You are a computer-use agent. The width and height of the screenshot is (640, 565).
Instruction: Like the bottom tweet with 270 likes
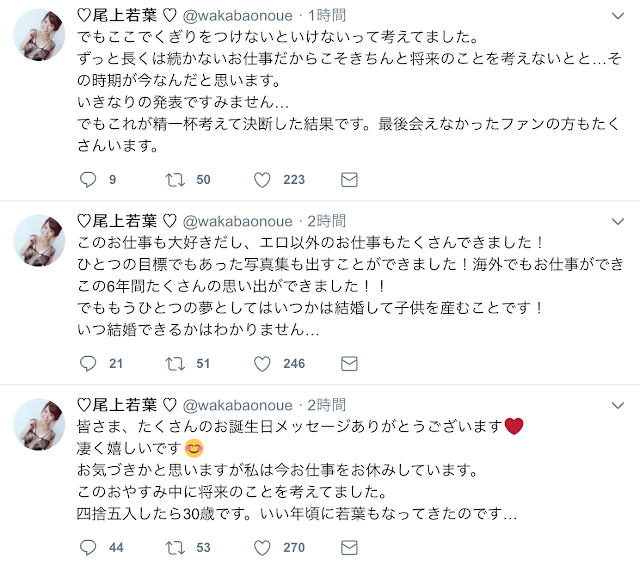tap(263, 547)
